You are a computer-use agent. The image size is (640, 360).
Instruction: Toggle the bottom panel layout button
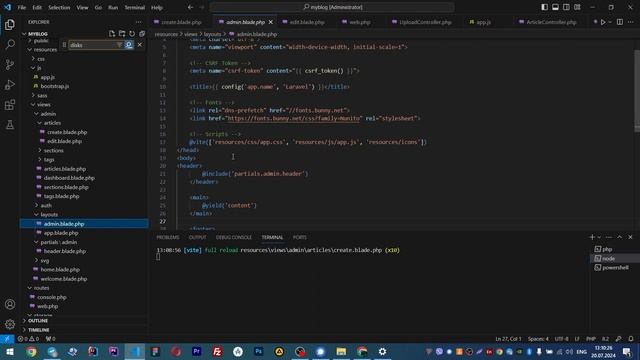[x=556, y=7]
